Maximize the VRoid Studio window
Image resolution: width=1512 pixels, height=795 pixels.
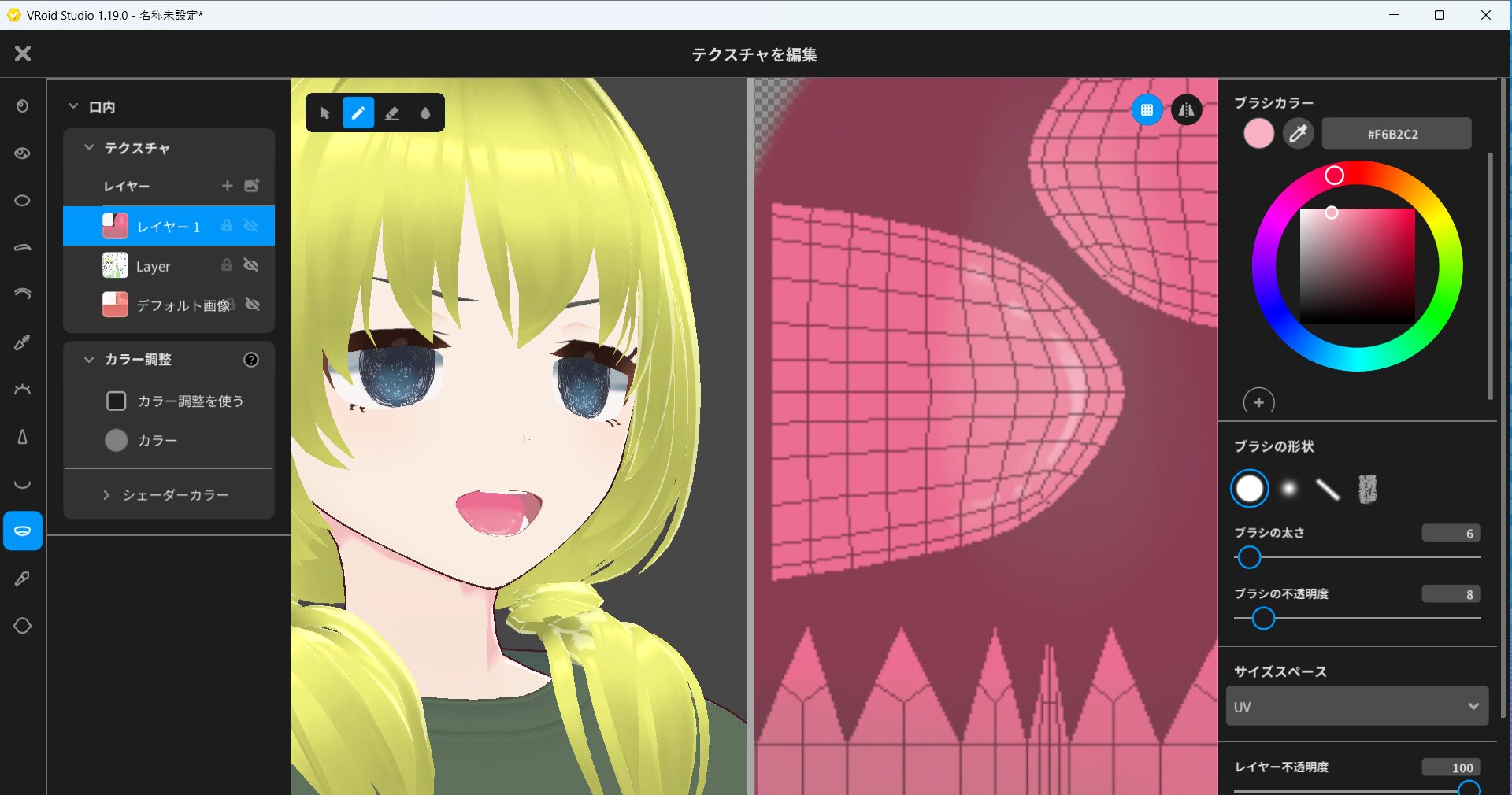point(1440,15)
